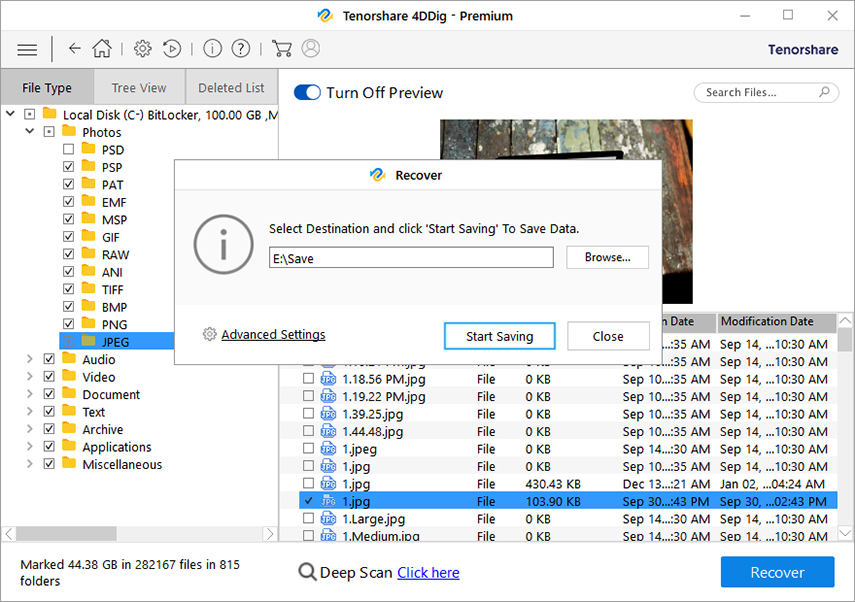
Task: Click the JPG icon of 1.18.56 PM.jpg
Action: 328,379
